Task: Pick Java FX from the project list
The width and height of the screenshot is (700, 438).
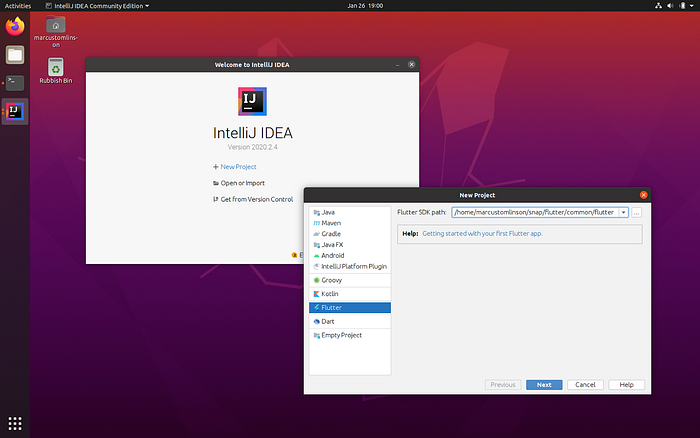Action: click(x=350, y=245)
